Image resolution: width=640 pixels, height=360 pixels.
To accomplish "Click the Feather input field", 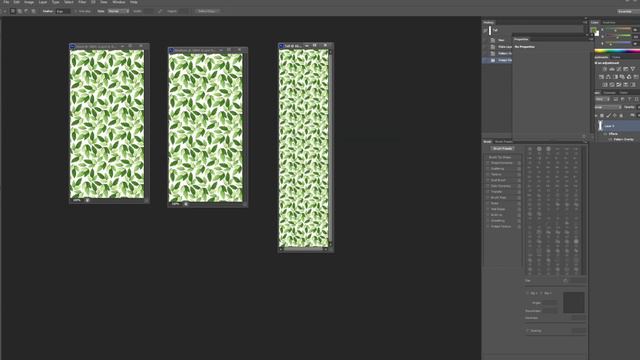I will click(x=62, y=11).
